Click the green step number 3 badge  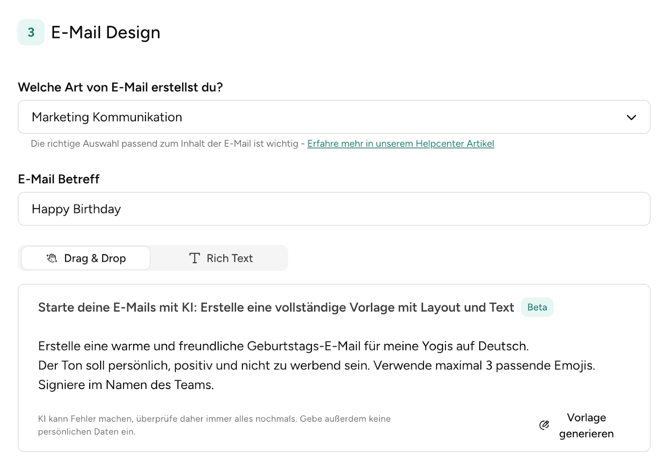(31, 32)
